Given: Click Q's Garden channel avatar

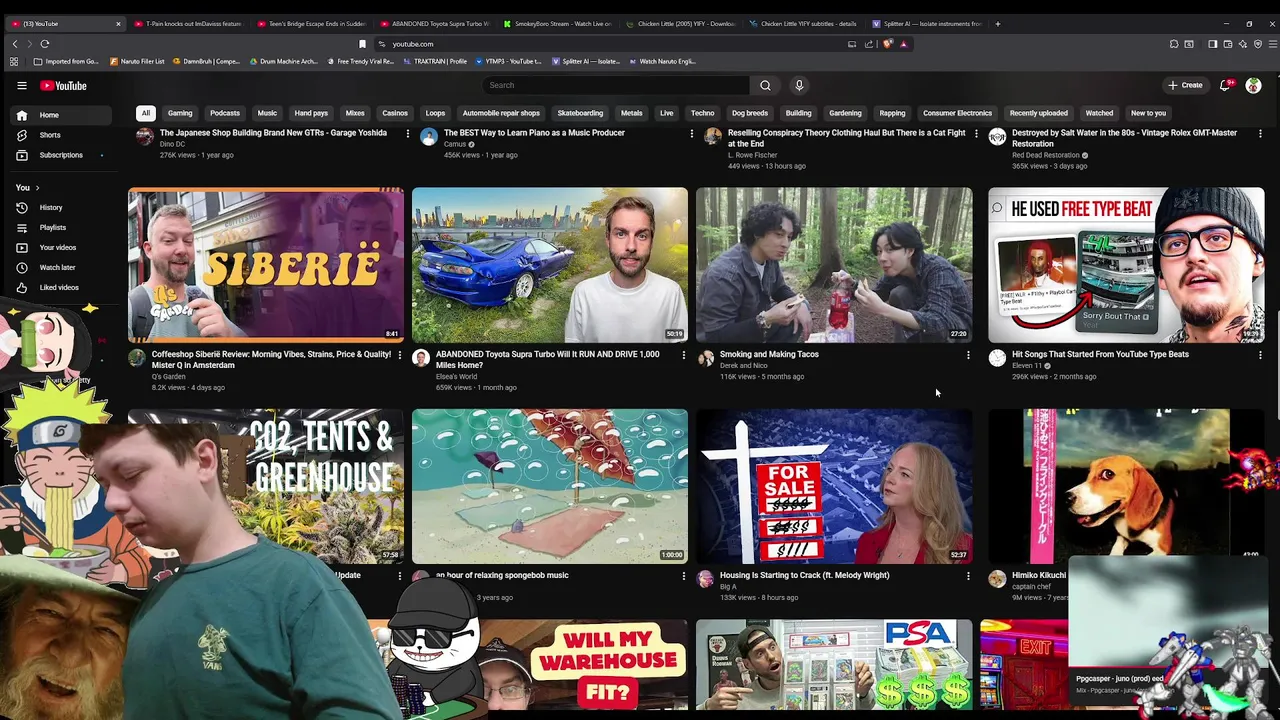Looking at the screenshot, I should point(137,358).
